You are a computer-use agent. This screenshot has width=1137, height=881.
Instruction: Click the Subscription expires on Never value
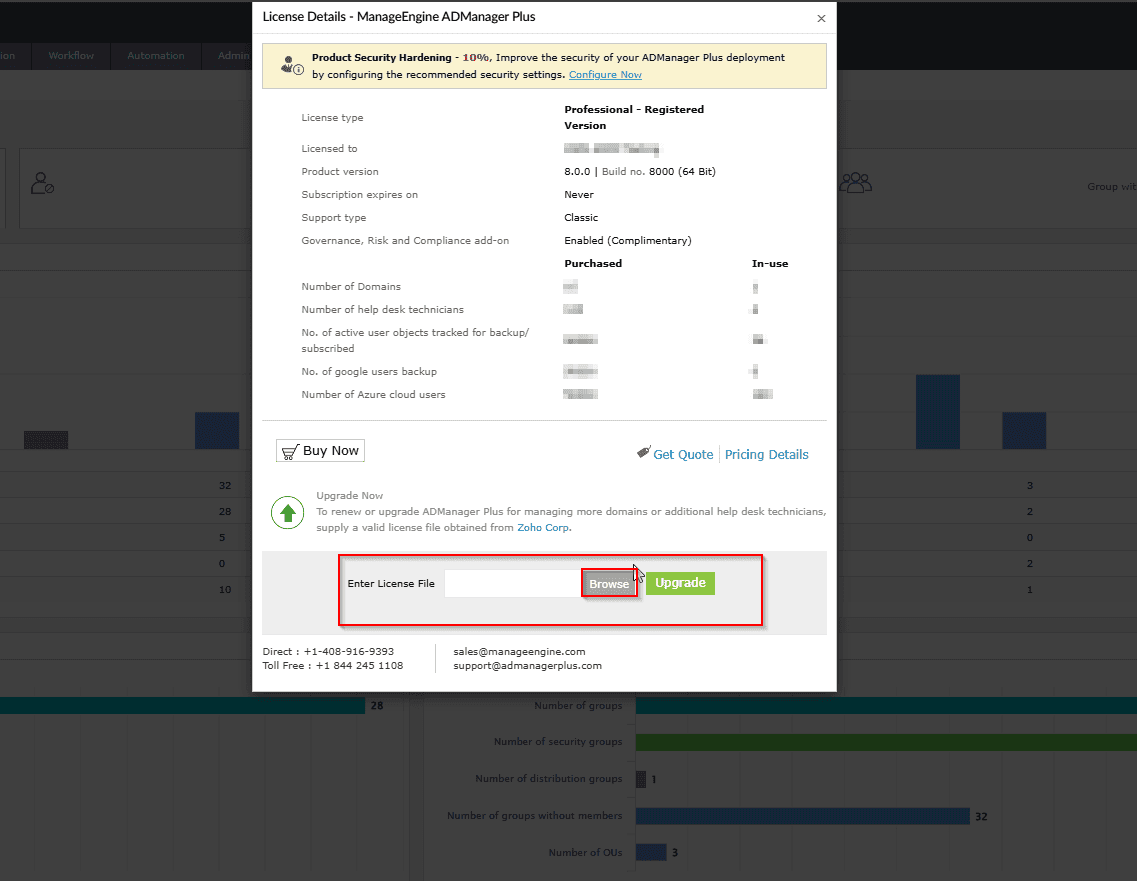[x=579, y=195]
